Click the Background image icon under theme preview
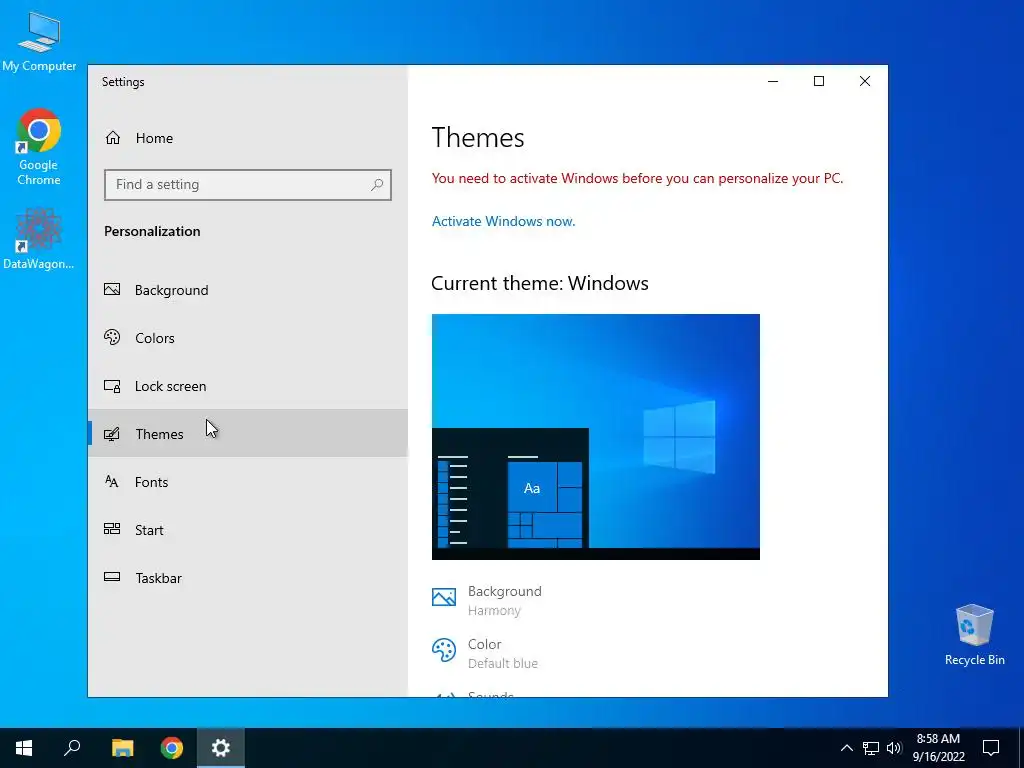The width and height of the screenshot is (1024, 768). 444,597
